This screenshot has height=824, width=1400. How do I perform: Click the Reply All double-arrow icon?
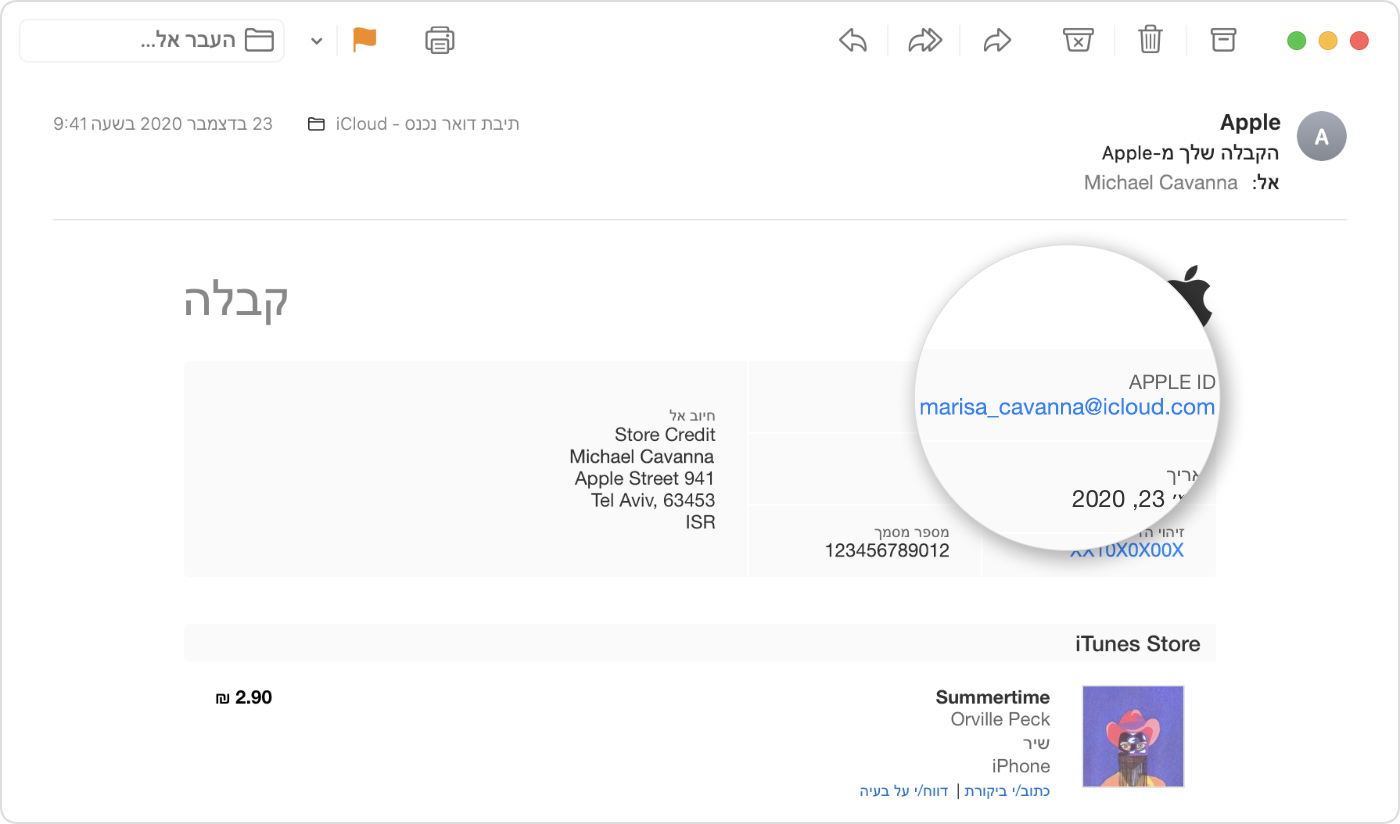point(925,40)
